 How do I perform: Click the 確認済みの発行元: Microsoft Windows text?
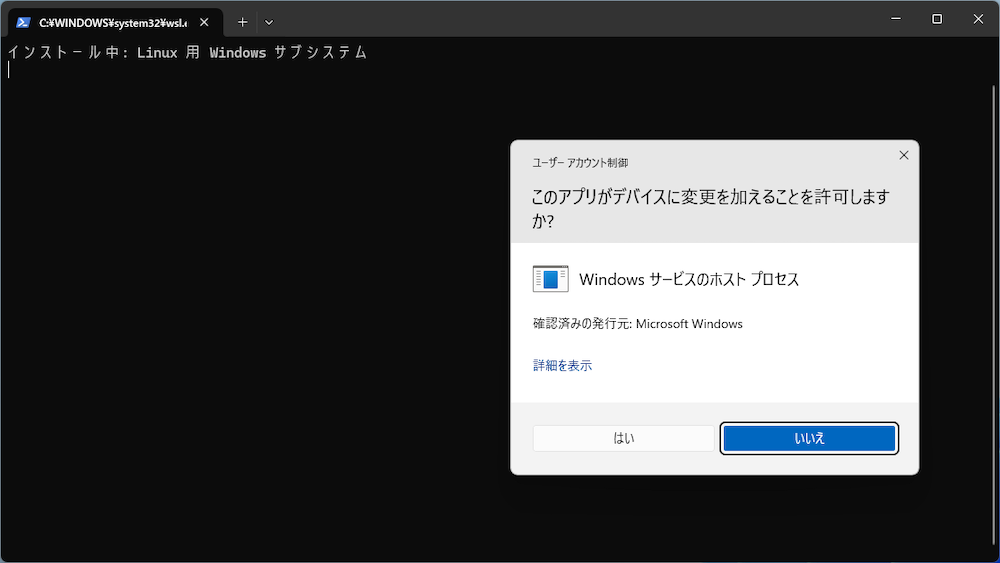tap(638, 324)
